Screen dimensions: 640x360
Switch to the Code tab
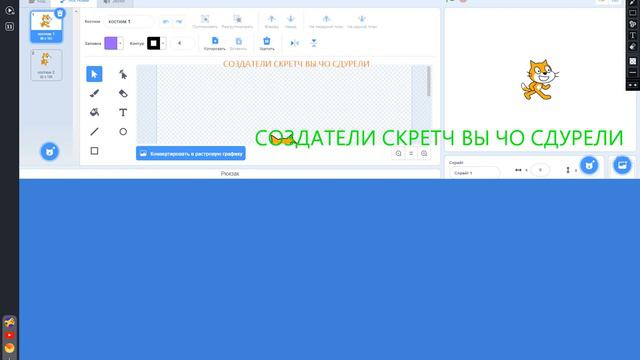coord(38,2)
